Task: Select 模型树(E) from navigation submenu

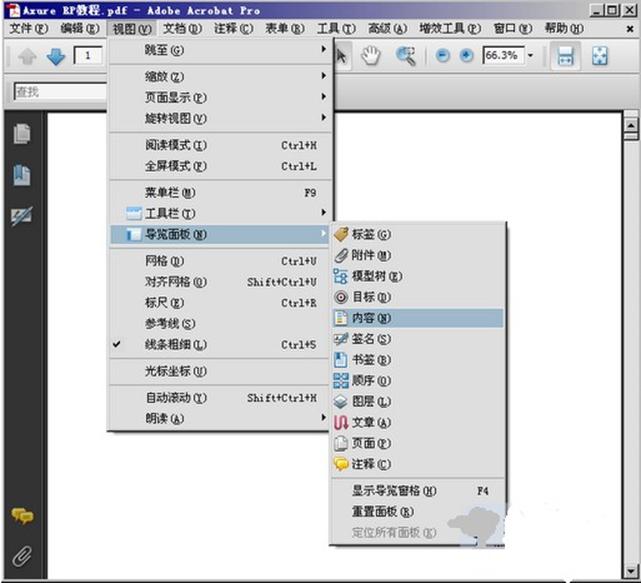Action: [x=417, y=276]
